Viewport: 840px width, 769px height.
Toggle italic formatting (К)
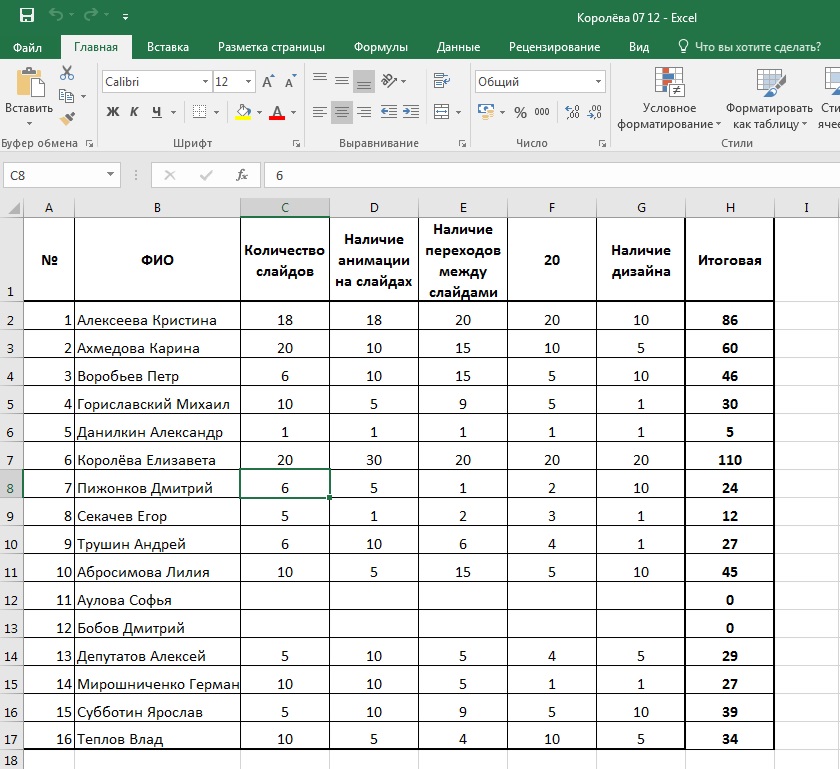(134, 111)
